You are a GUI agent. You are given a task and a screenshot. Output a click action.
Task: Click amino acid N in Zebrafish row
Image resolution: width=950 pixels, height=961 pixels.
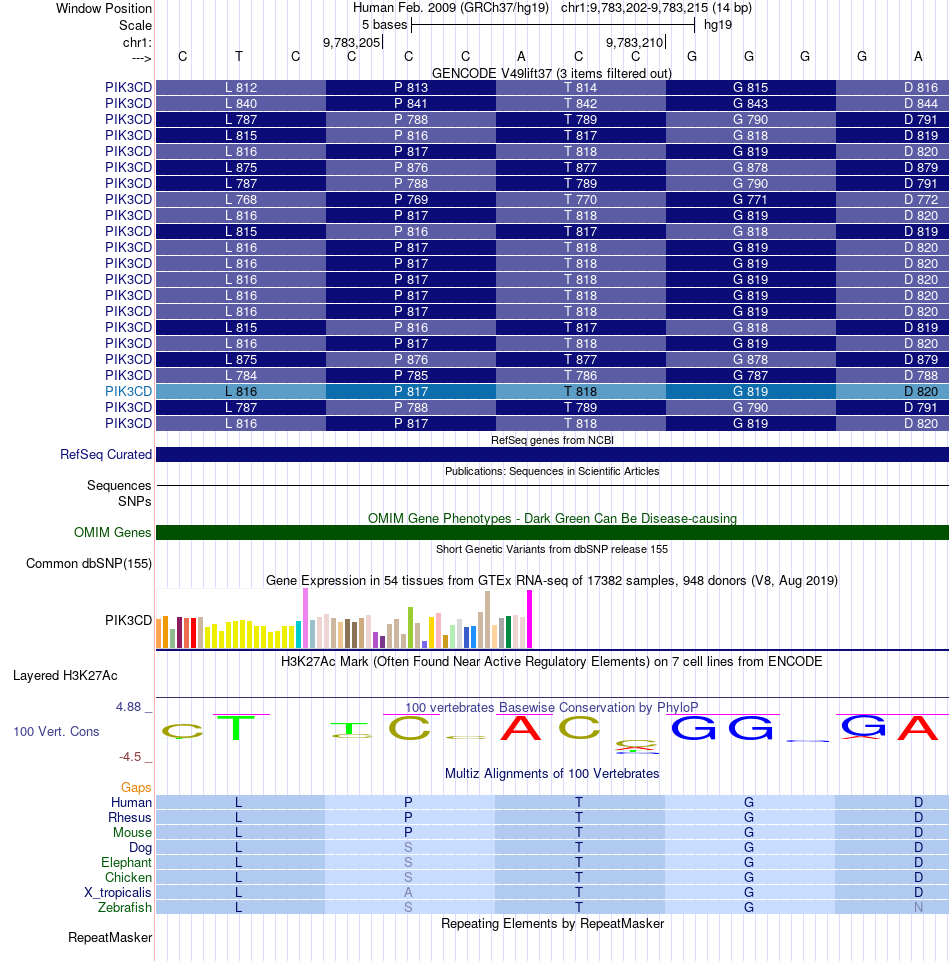pyautogui.click(x=918, y=907)
